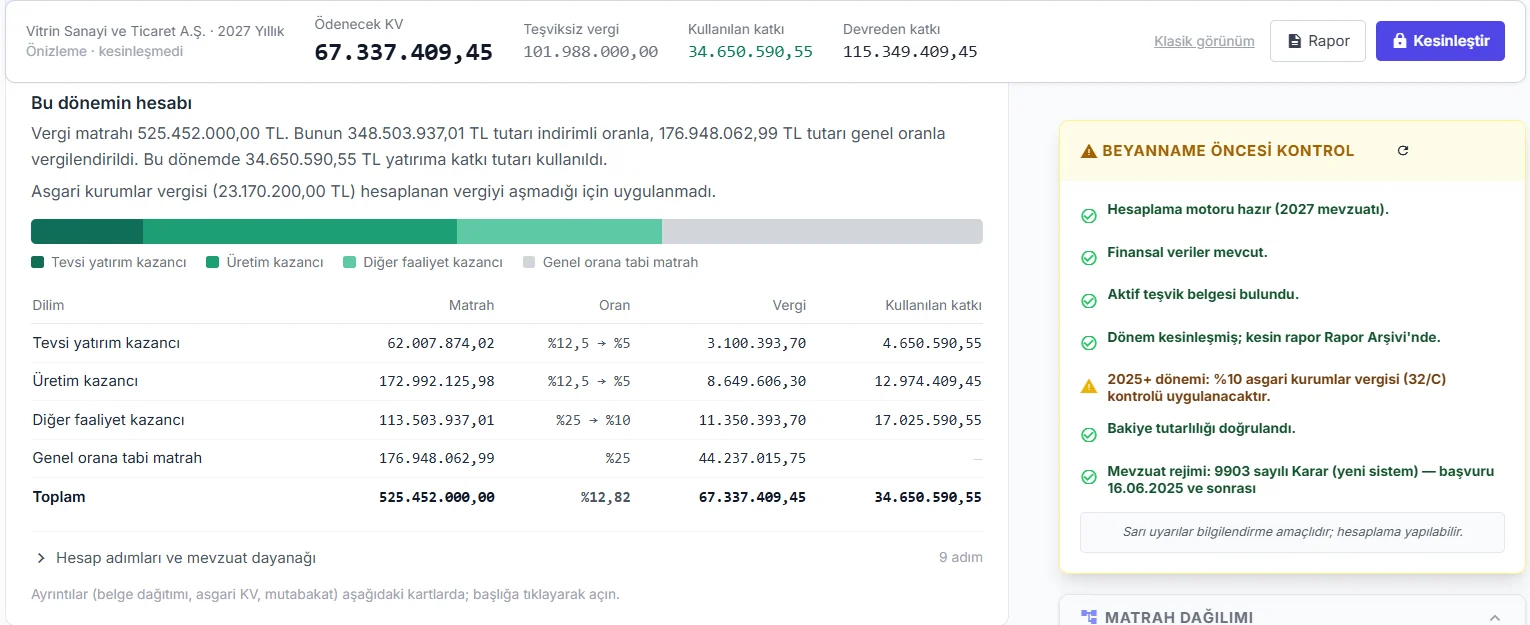Click the Matrah column header
The height and width of the screenshot is (625, 1530).
click(x=471, y=305)
